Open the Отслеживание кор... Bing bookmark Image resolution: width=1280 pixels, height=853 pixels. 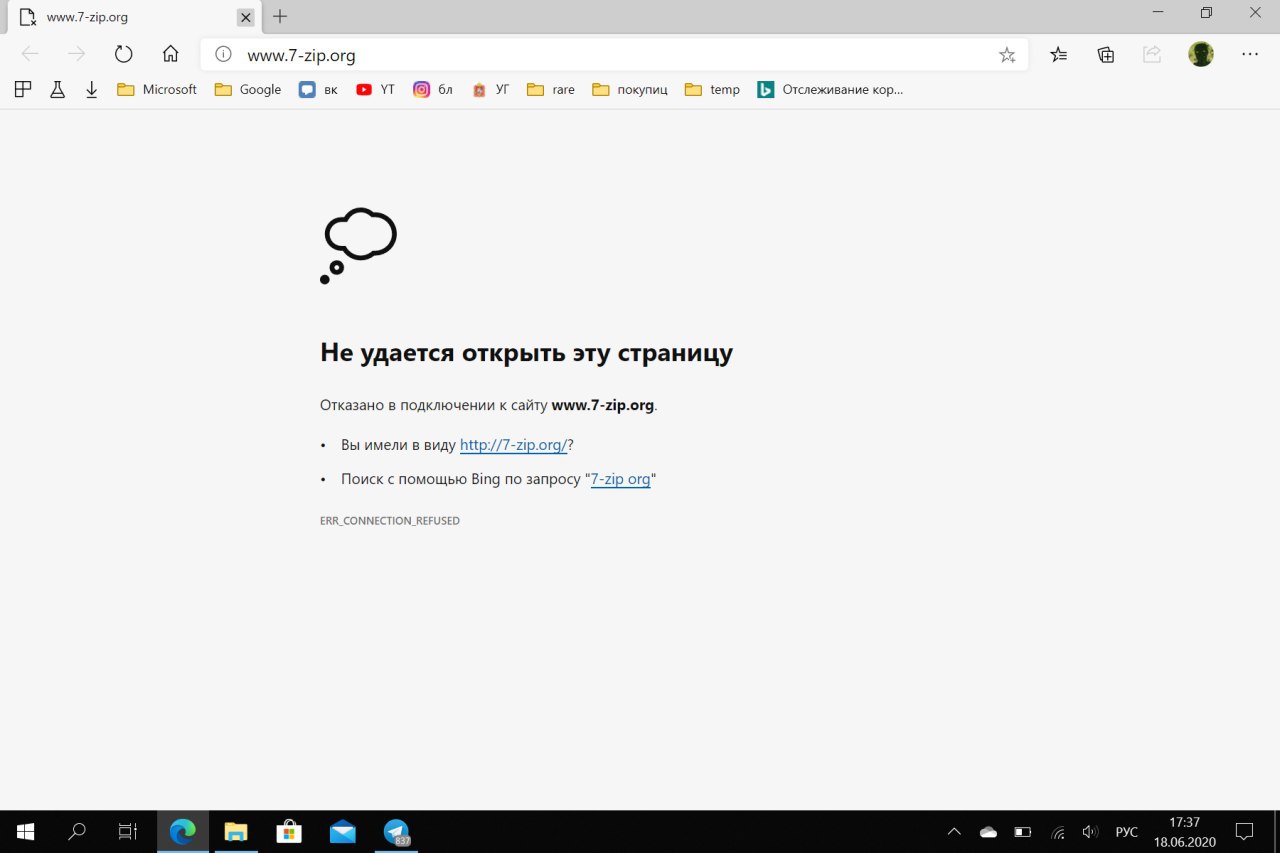830,89
